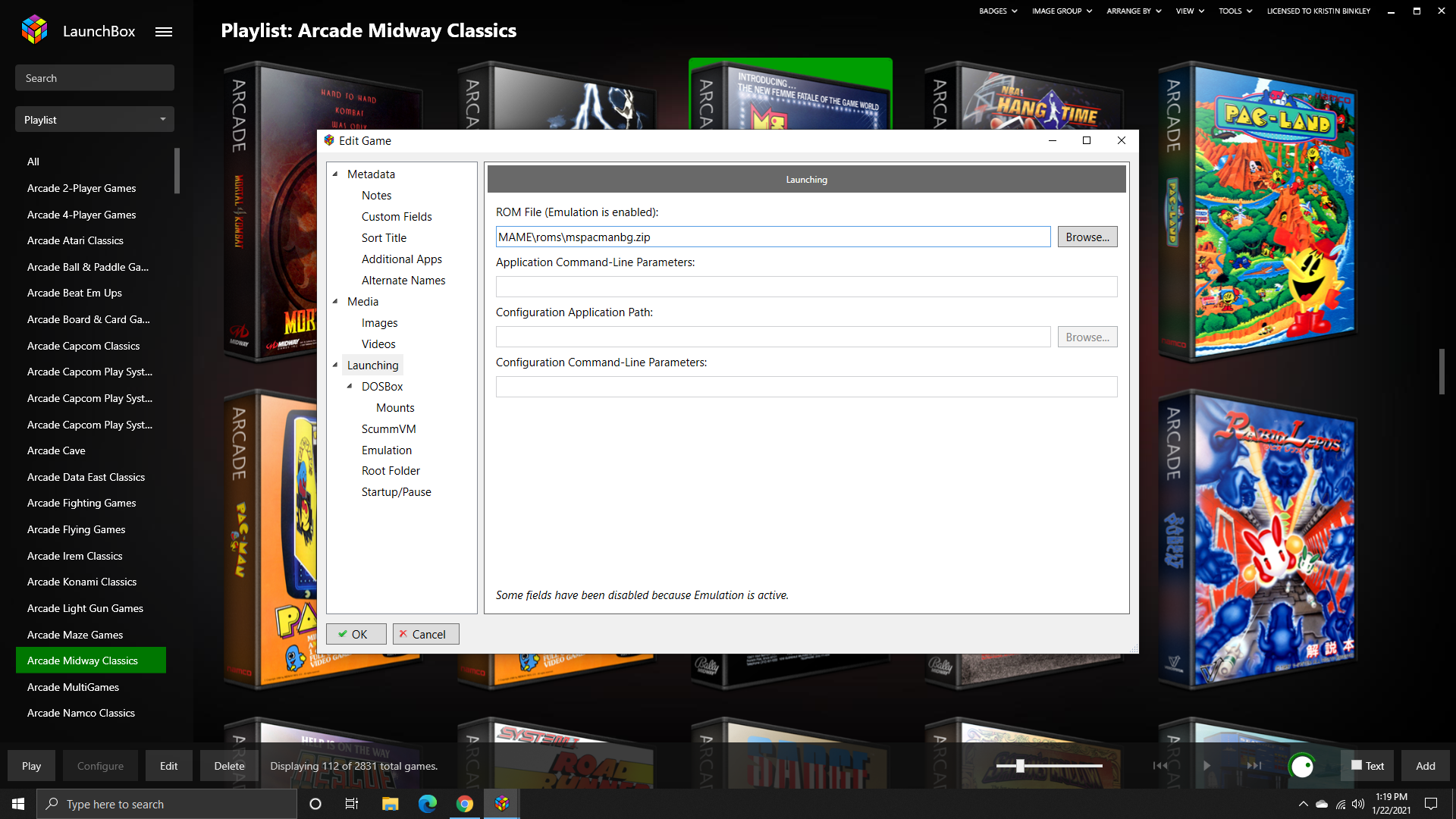
Task: Open Windows notification center
Action: (x=1431, y=804)
